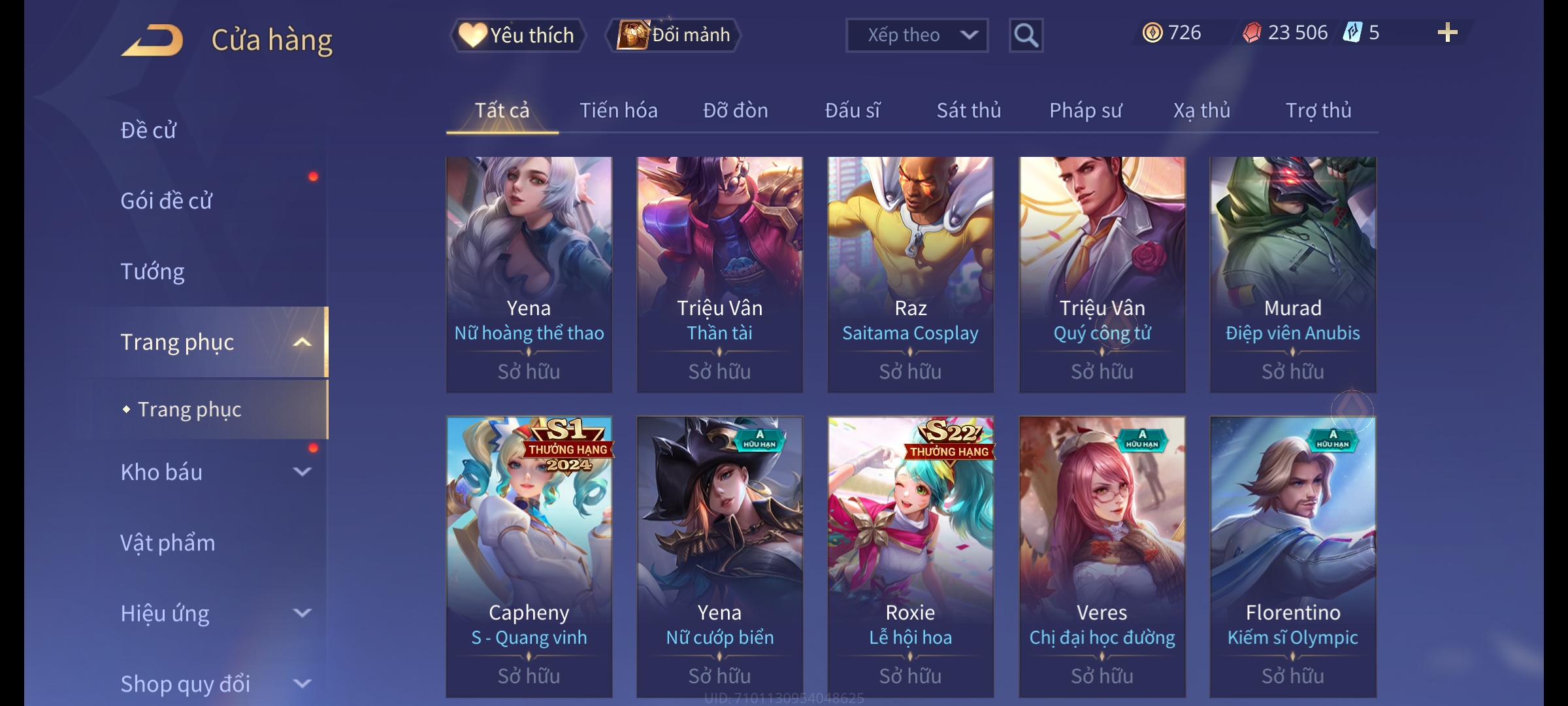This screenshot has height=706, width=1568.
Task: Open the Xếp theo sort dropdown
Action: 917,35
